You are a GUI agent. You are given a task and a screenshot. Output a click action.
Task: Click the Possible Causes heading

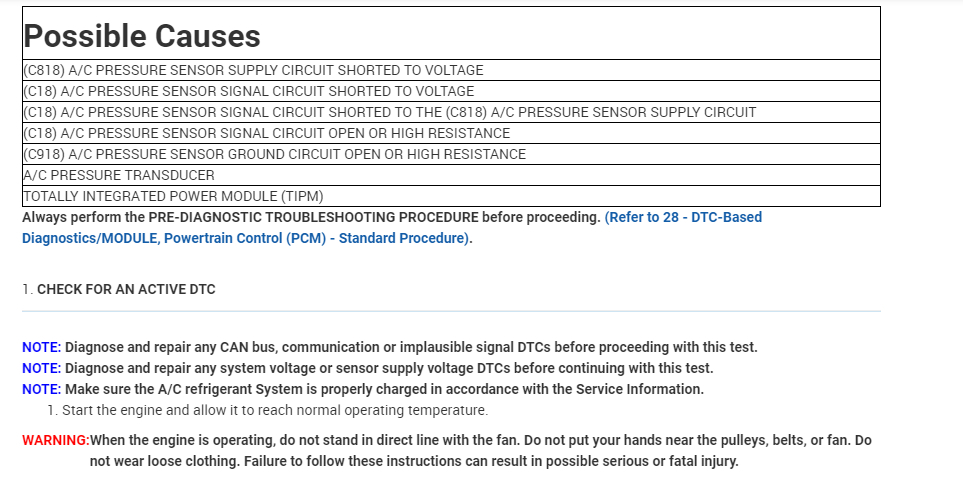click(x=142, y=37)
